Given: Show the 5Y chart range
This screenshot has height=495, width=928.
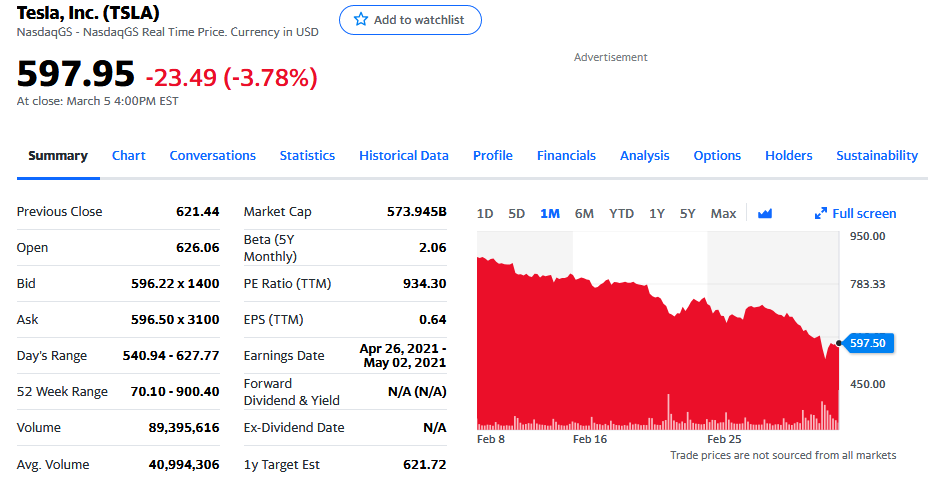Looking at the screenshot, I should [687, 213].
